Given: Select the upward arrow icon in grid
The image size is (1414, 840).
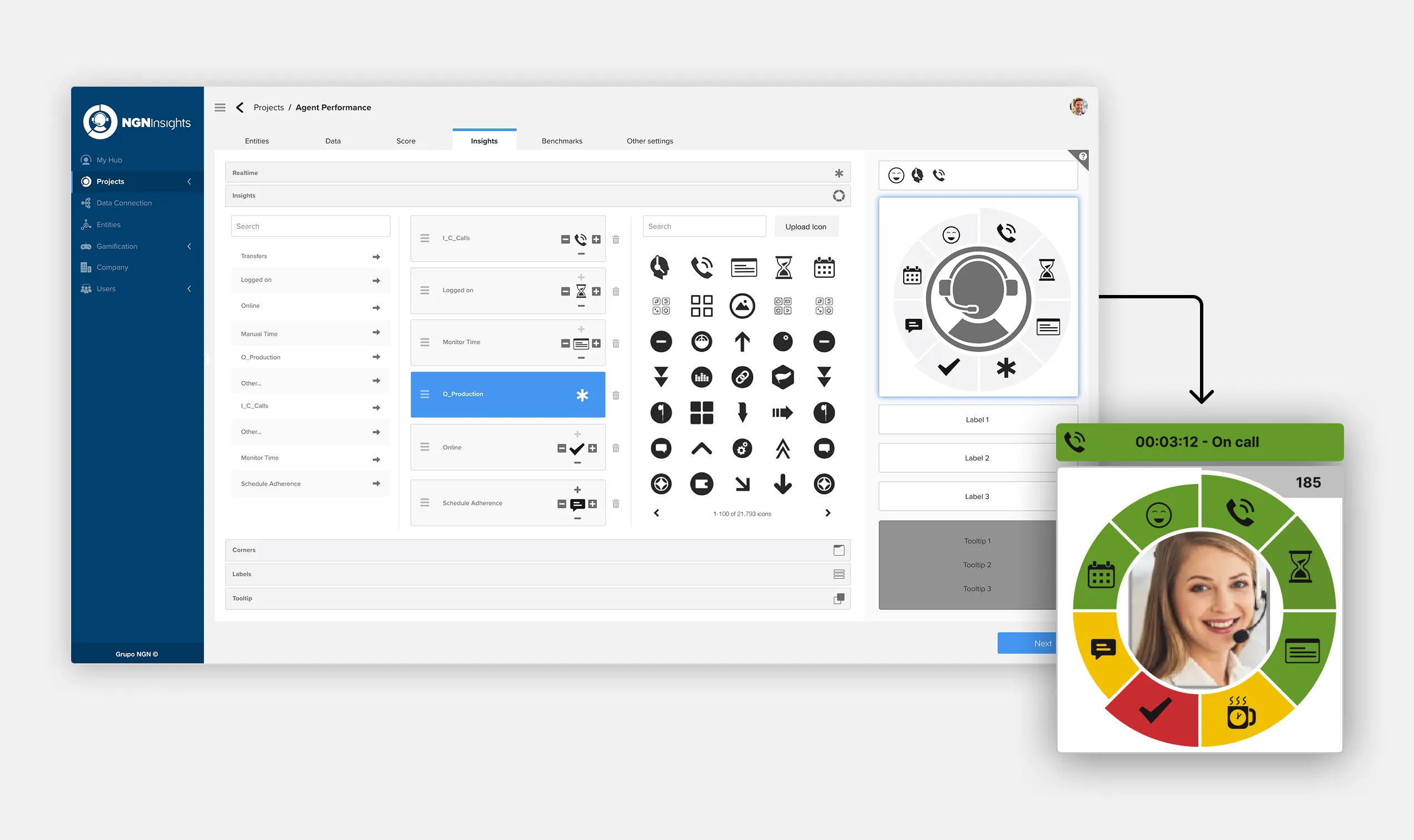Looking at the screenshot, I should click(742, 342).
